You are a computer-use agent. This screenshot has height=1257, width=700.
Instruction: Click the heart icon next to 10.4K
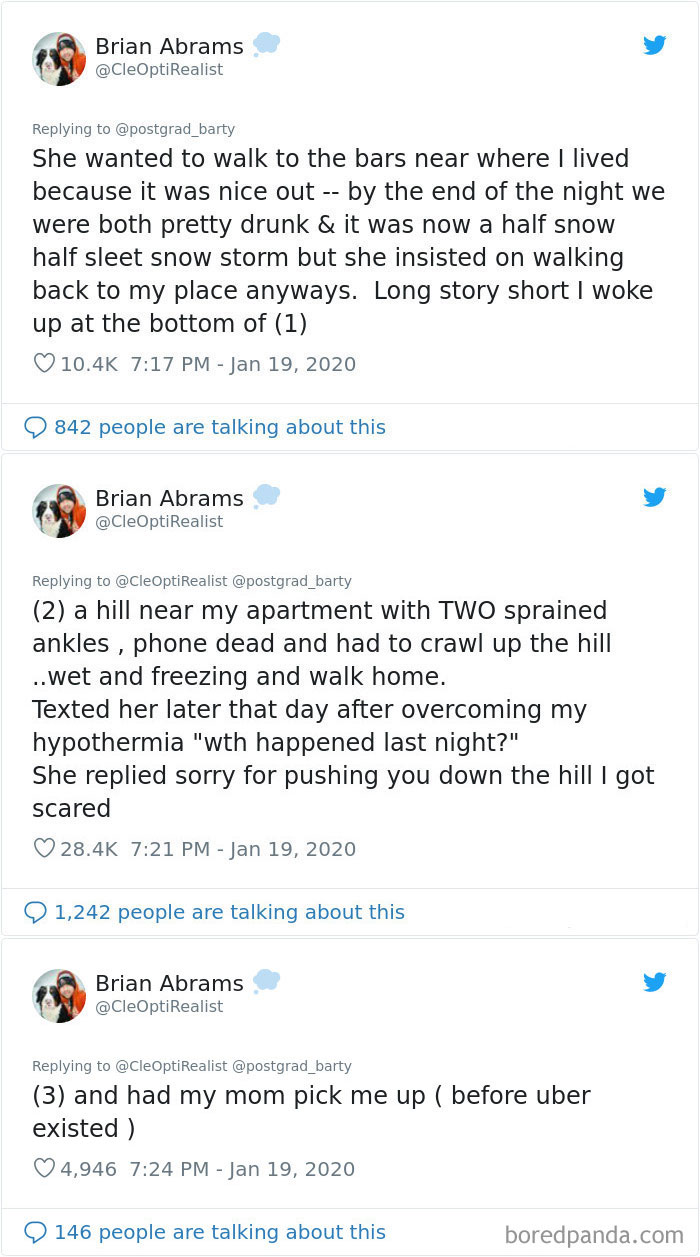[x=44, y=363]
